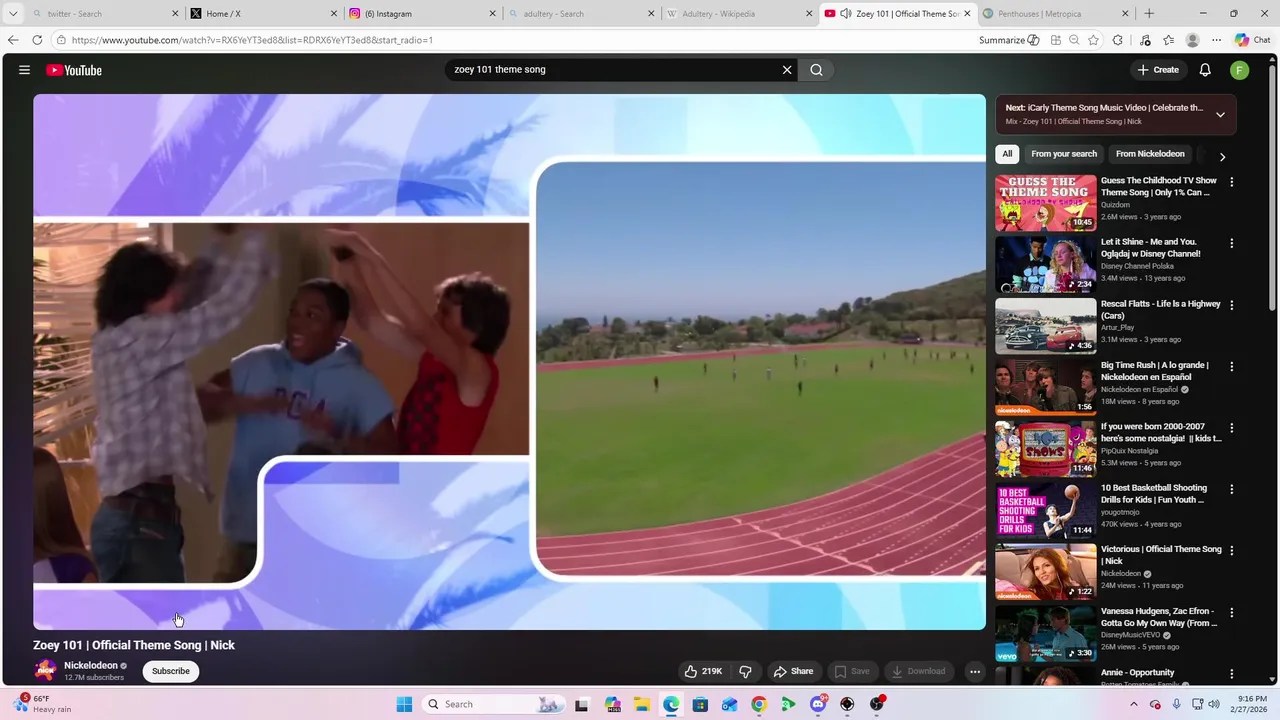The height and width of the screenshot is (720, 1280).
Task: Switch to the Home / X tab
Action: (264, 13)
